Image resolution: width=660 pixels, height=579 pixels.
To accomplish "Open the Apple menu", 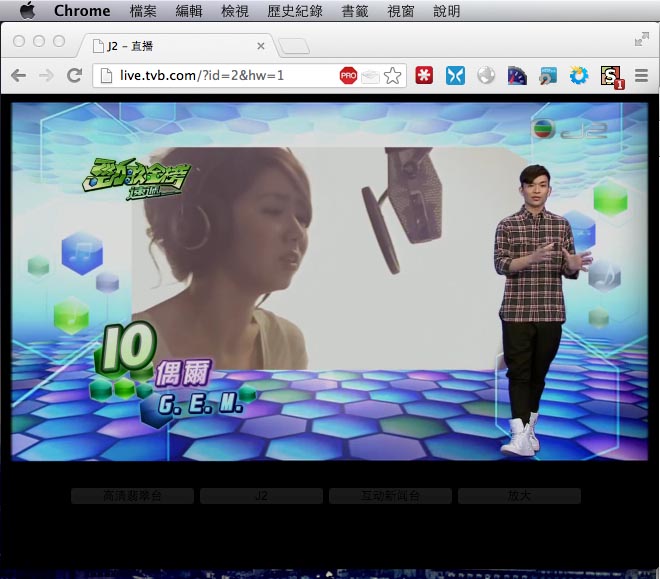I will (28, 10).
